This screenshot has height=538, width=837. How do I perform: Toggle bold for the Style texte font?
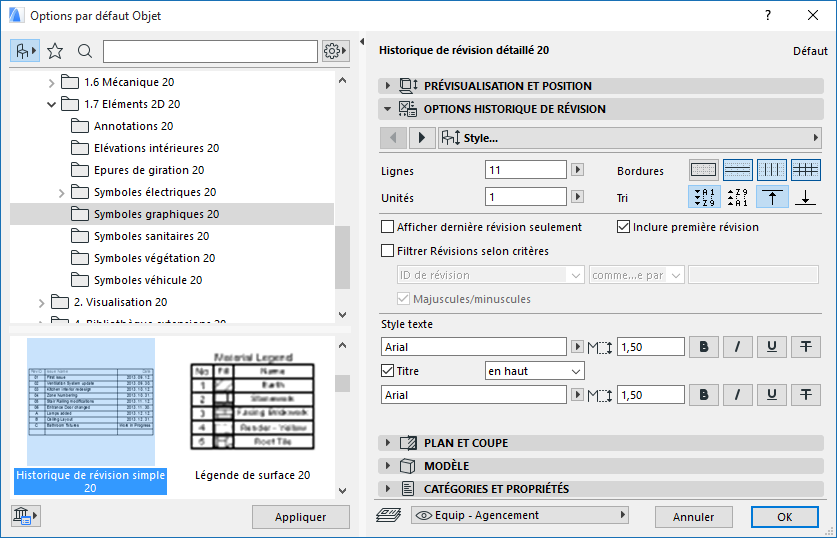pos(704,347)
